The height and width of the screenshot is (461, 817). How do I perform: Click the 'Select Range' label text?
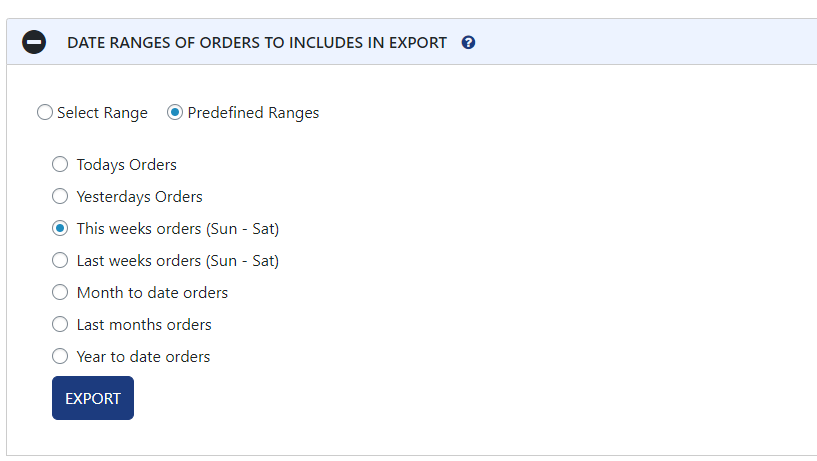[x=102, y=113]
